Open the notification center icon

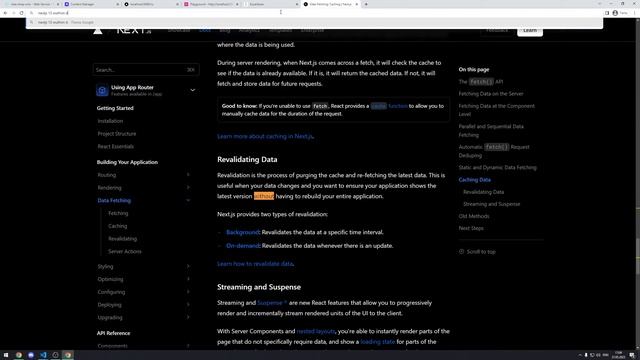632,355
